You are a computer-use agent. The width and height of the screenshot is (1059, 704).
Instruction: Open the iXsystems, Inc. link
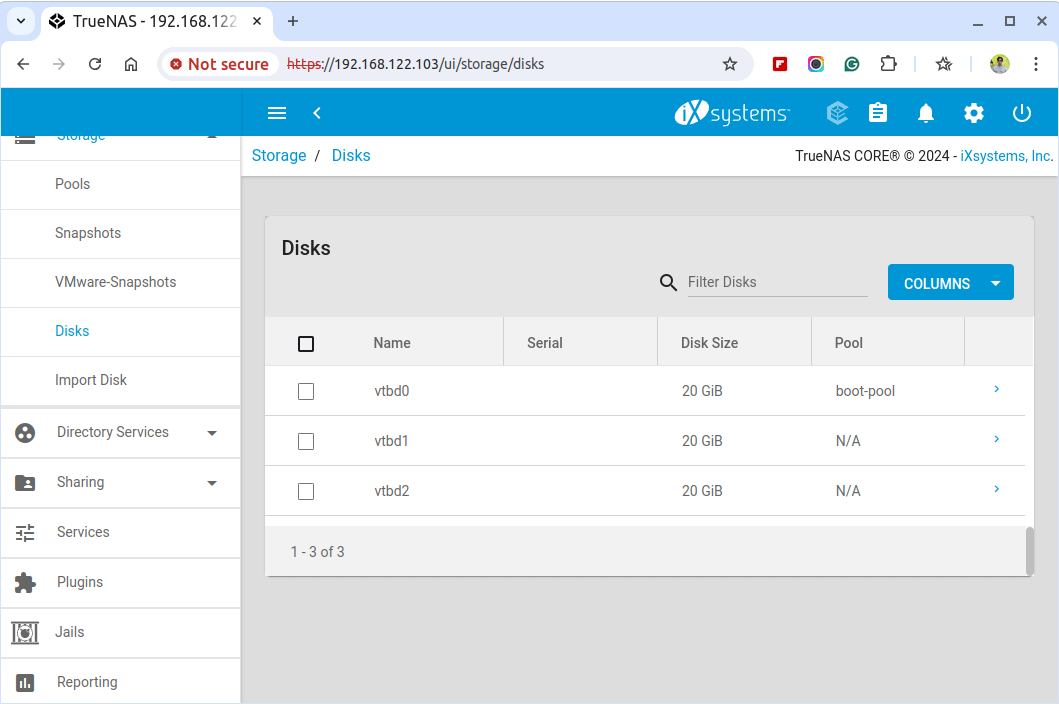click(1006, 156)
